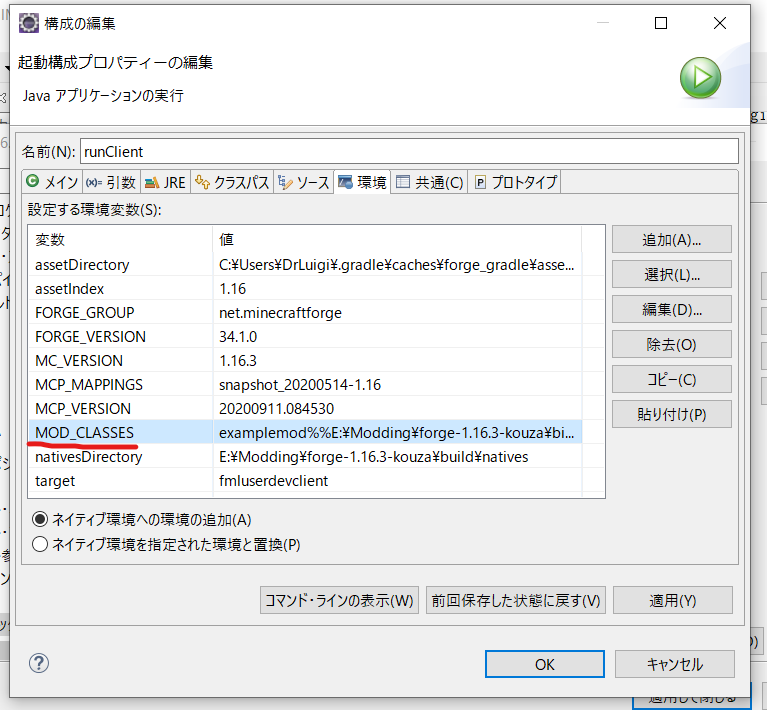The image size is (767, 710).
Task: Select the 環境 tab
Action: click(x=362, y=183)
